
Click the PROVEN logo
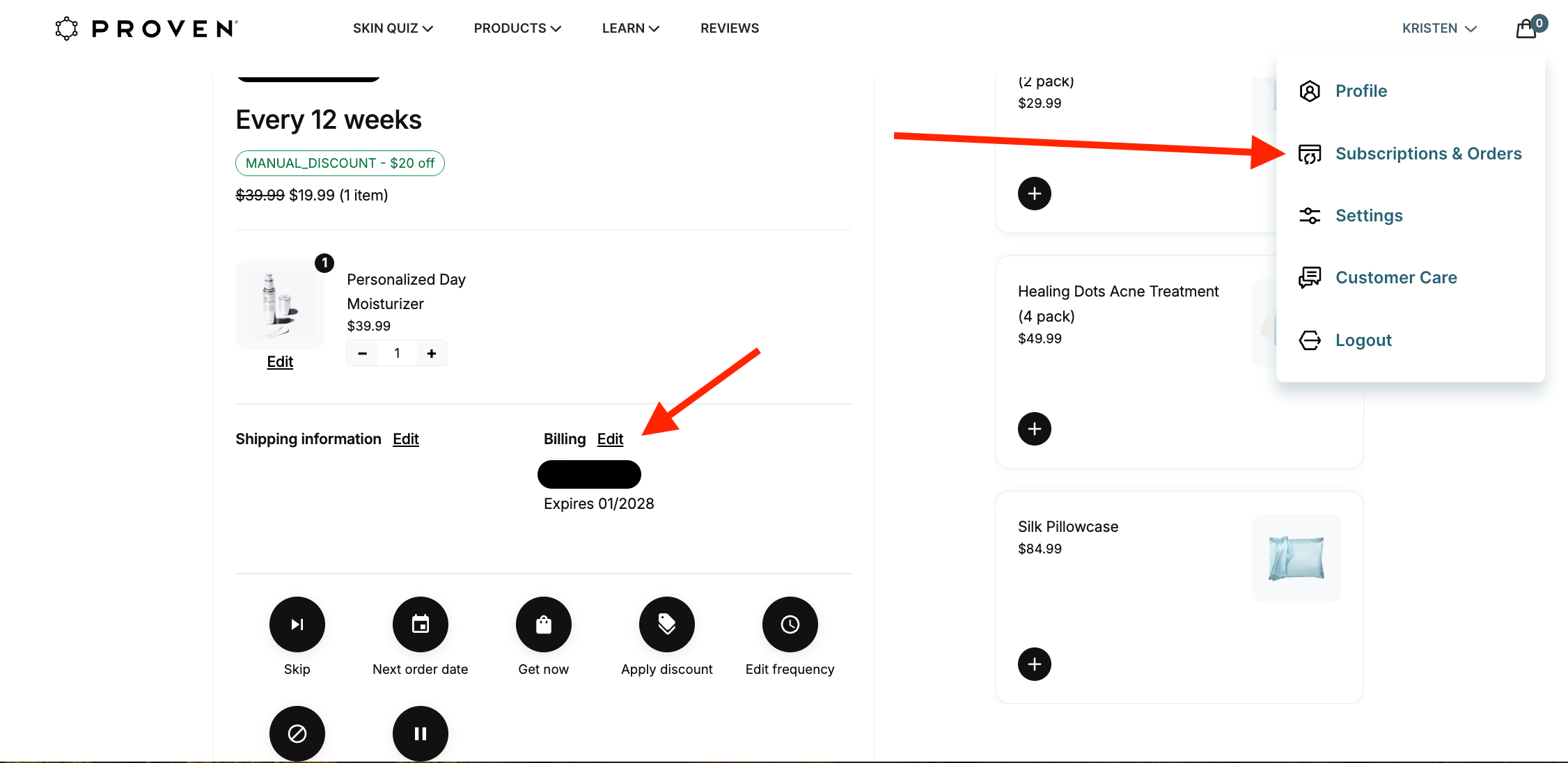point(147,29)
